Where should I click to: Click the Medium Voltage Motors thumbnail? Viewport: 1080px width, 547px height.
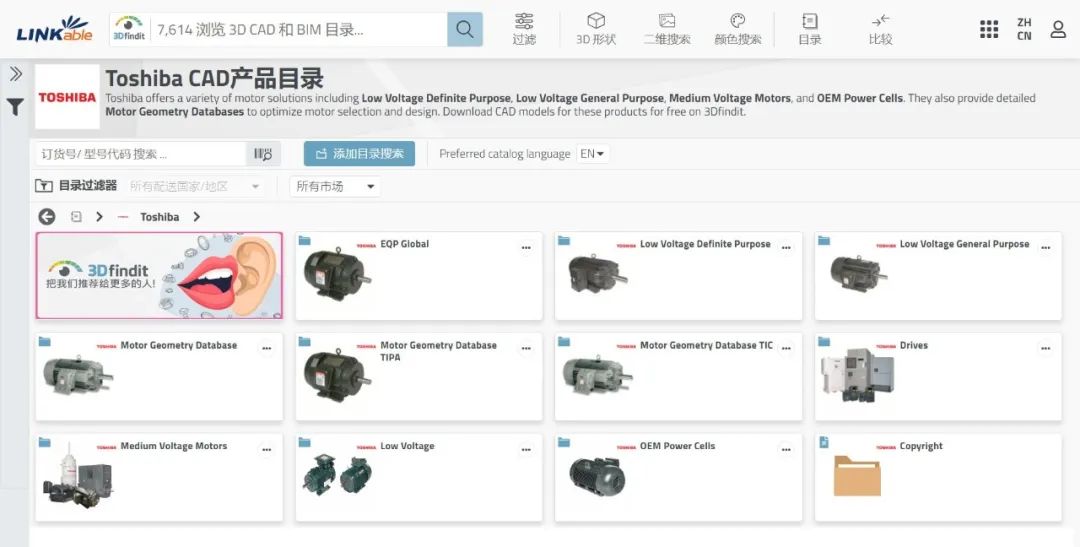78,476
